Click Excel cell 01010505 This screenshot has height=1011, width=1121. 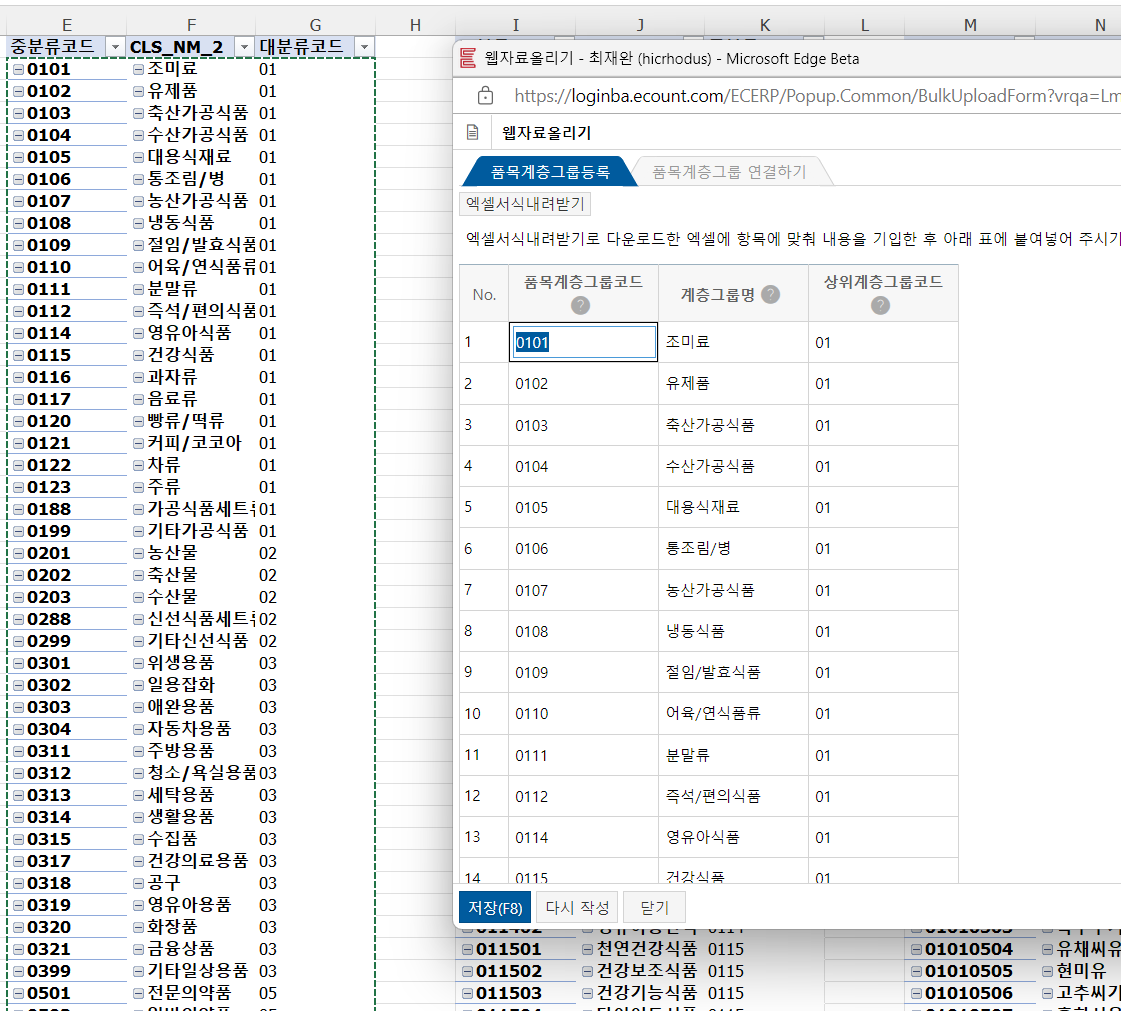pos(970,972)
